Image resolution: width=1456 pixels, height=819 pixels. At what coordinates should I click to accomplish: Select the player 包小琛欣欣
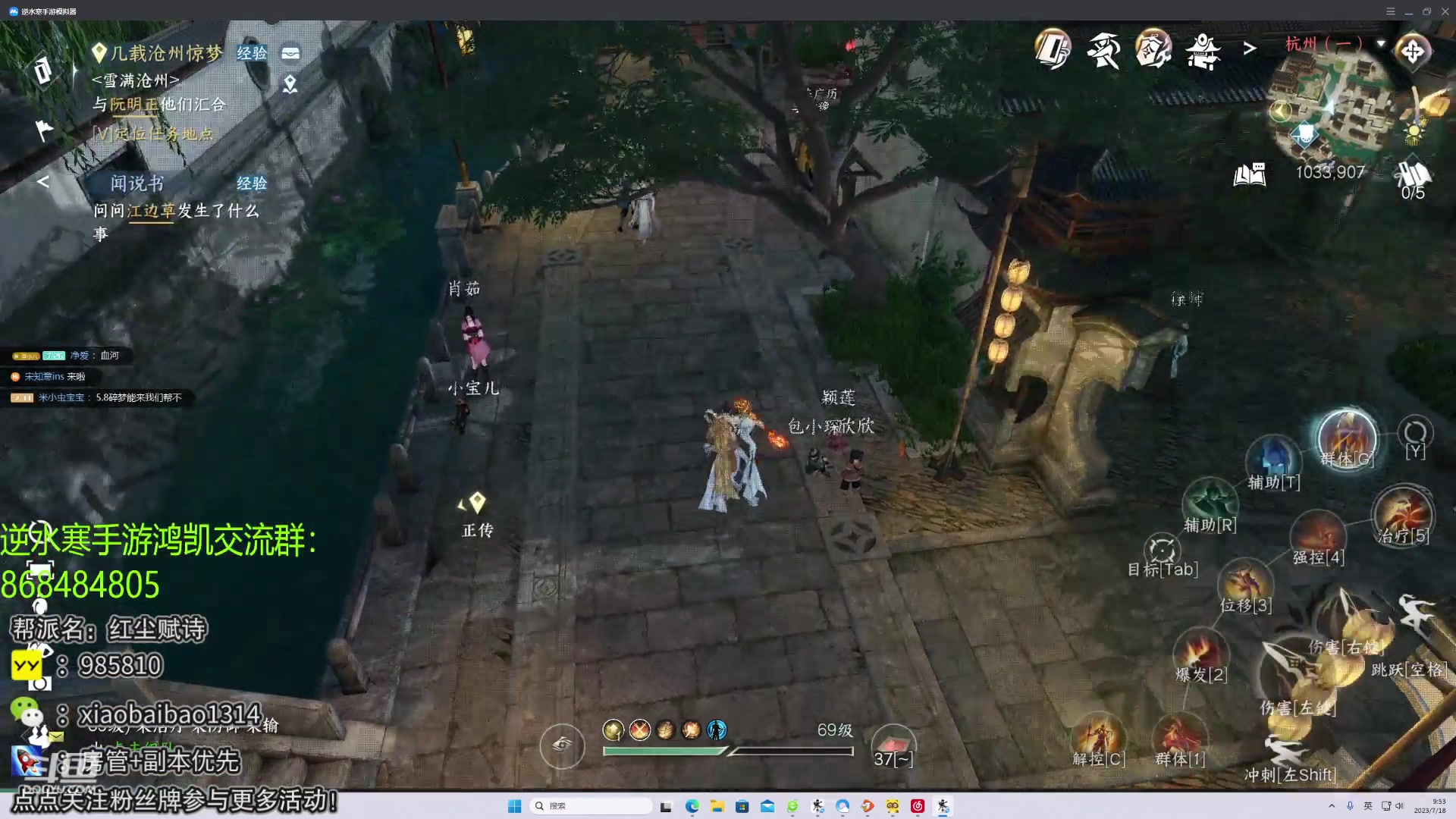(x=831, y=426)
